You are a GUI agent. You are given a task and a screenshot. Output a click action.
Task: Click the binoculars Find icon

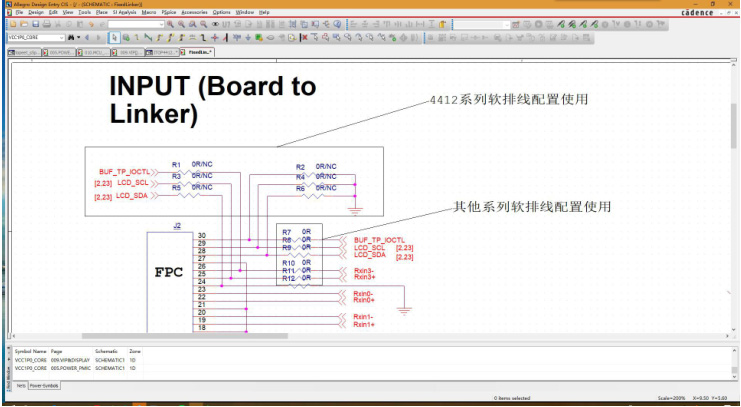[71, 37]
